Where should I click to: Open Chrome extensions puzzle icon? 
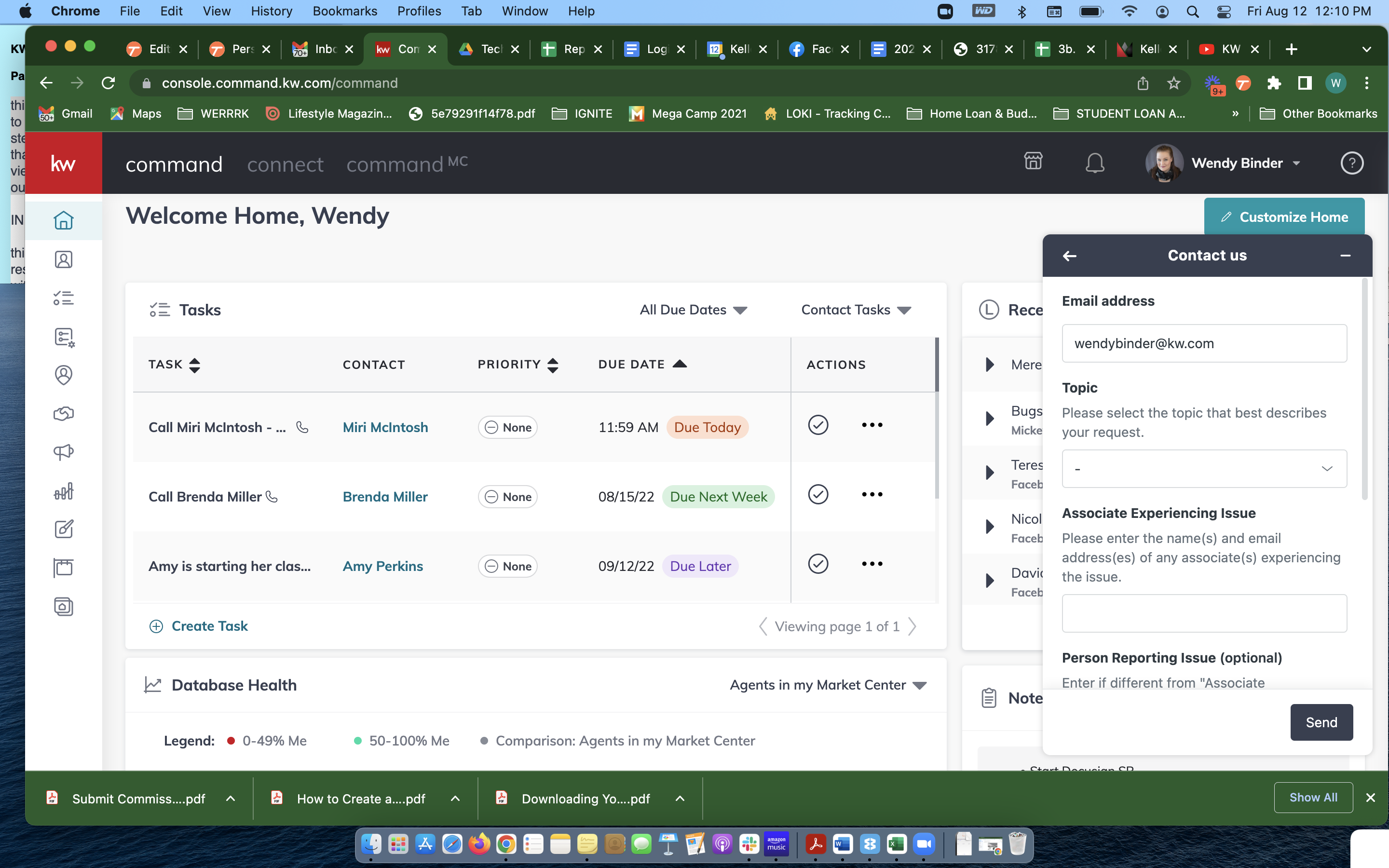pos(1274,83)
